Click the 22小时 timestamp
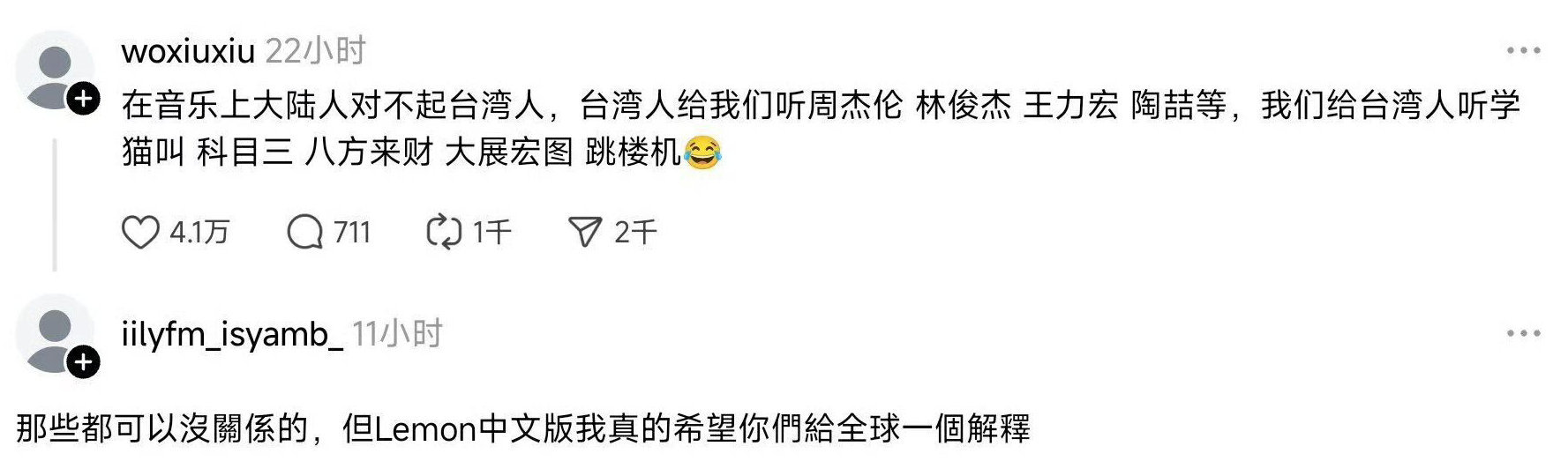Viewport: 1568px width, 461px height. point(316,51)
